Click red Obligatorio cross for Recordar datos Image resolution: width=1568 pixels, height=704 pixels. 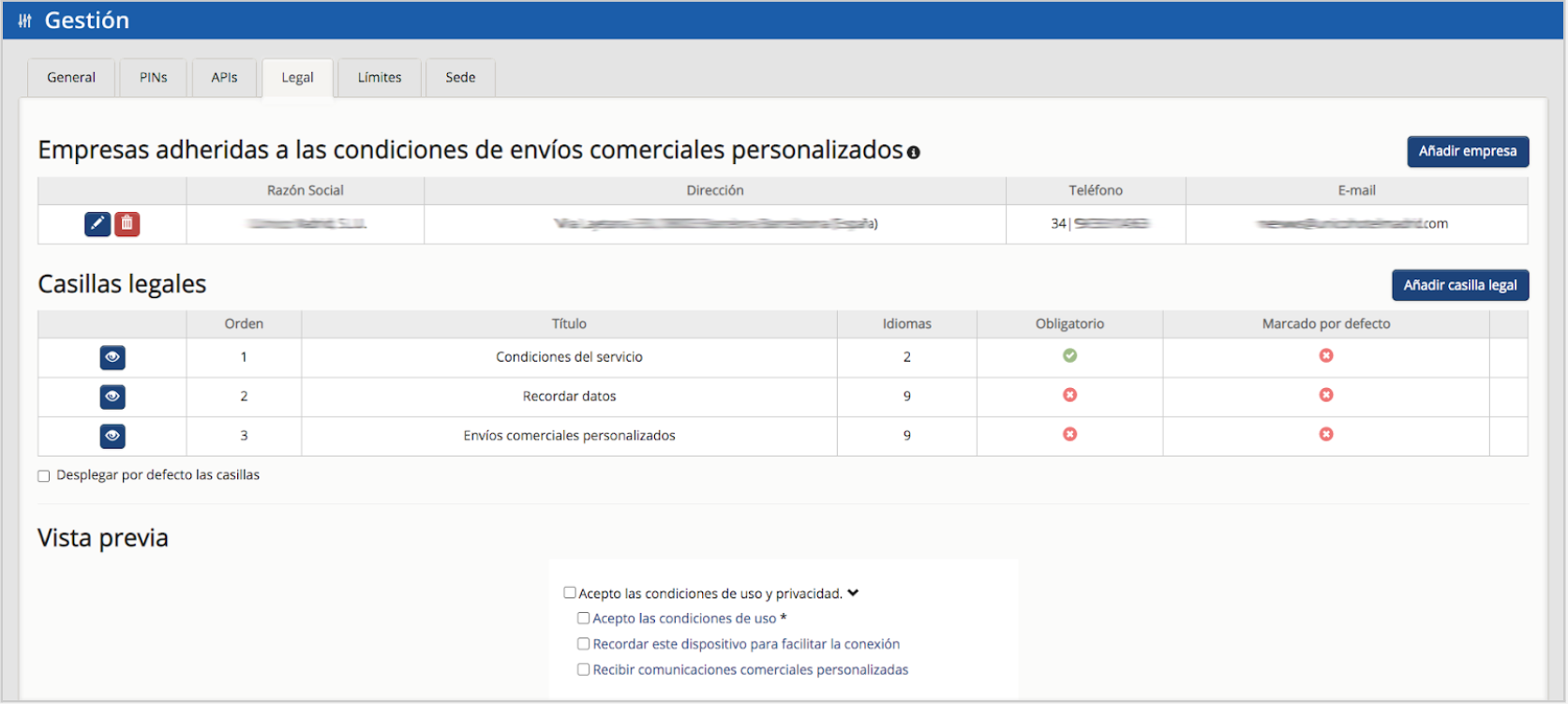tap(1069, 396)
